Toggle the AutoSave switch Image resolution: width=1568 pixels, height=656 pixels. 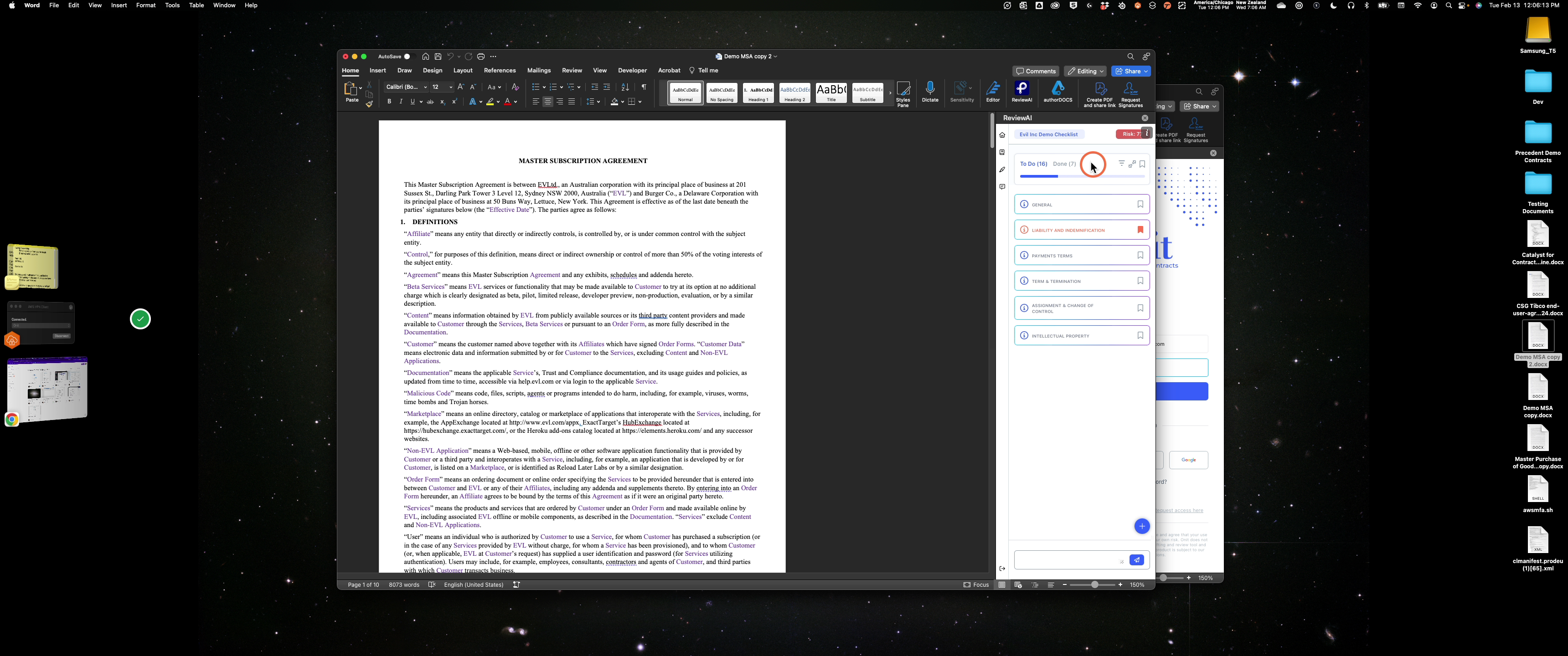(407, 56)
